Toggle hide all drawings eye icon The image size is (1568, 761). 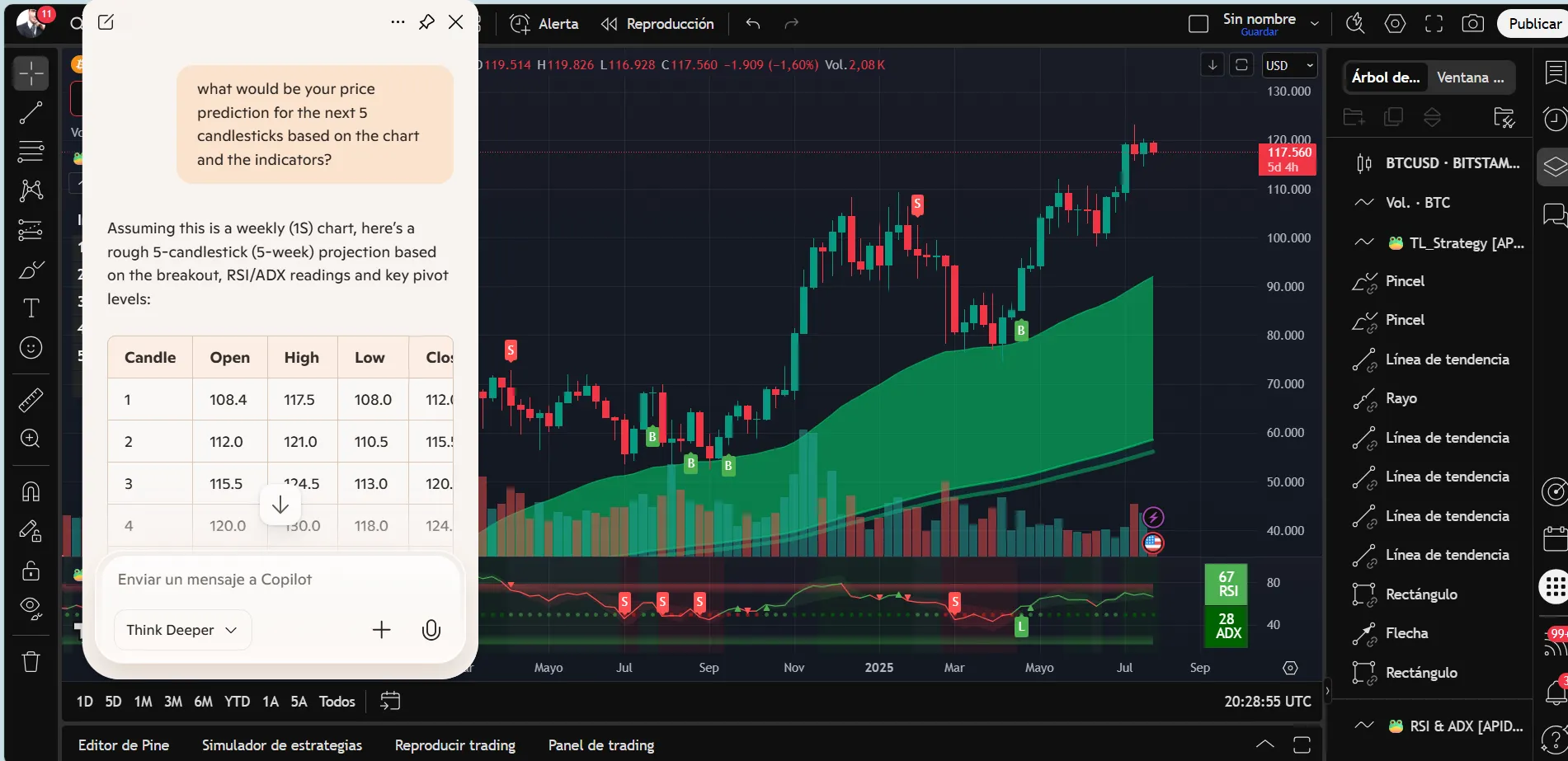(31, 608)
